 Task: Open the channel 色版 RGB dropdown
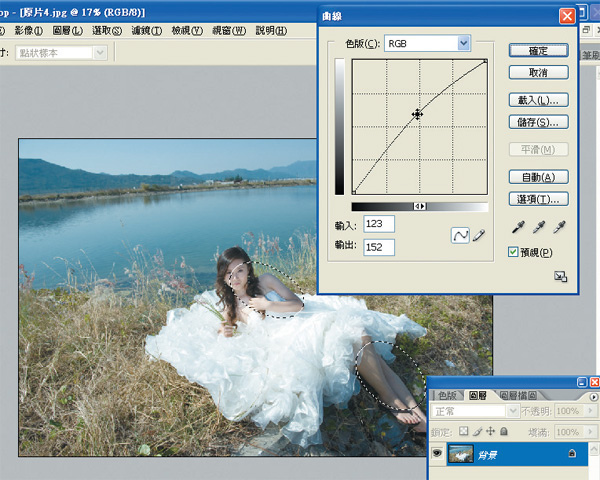[x=463, y=43]
